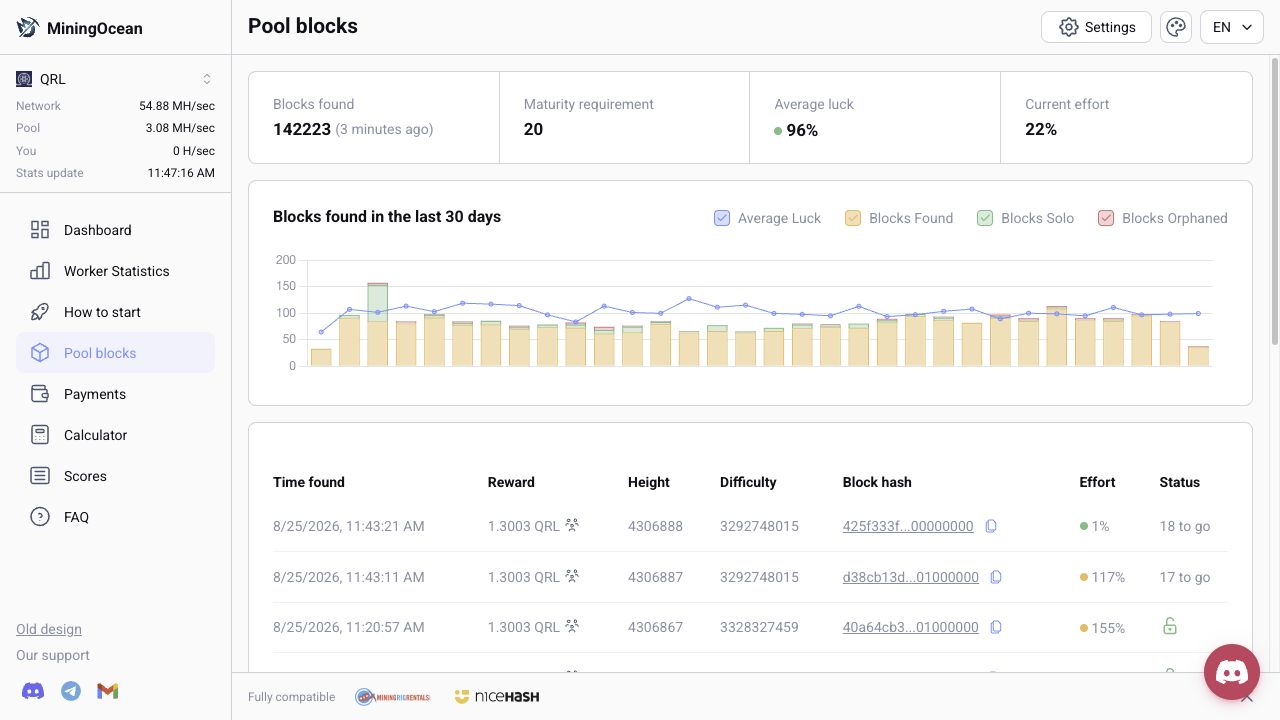Copy block hash d38cb13d...01000000

(x=996, y=577)
